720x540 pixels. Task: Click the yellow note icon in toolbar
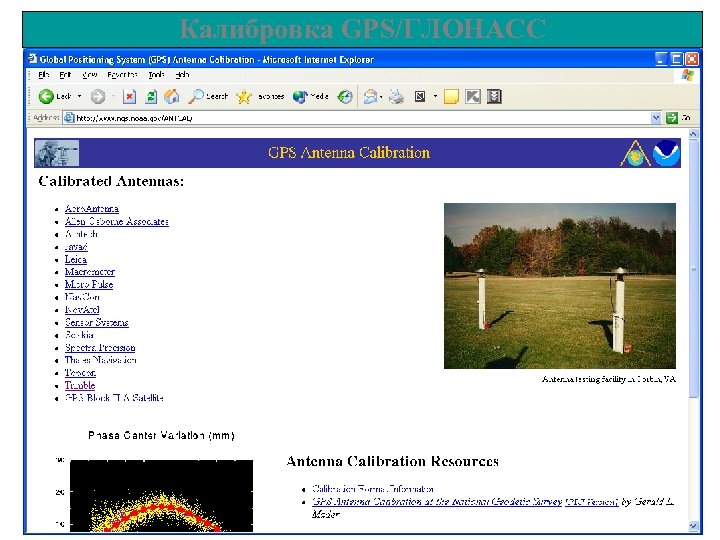click(451, 96)
